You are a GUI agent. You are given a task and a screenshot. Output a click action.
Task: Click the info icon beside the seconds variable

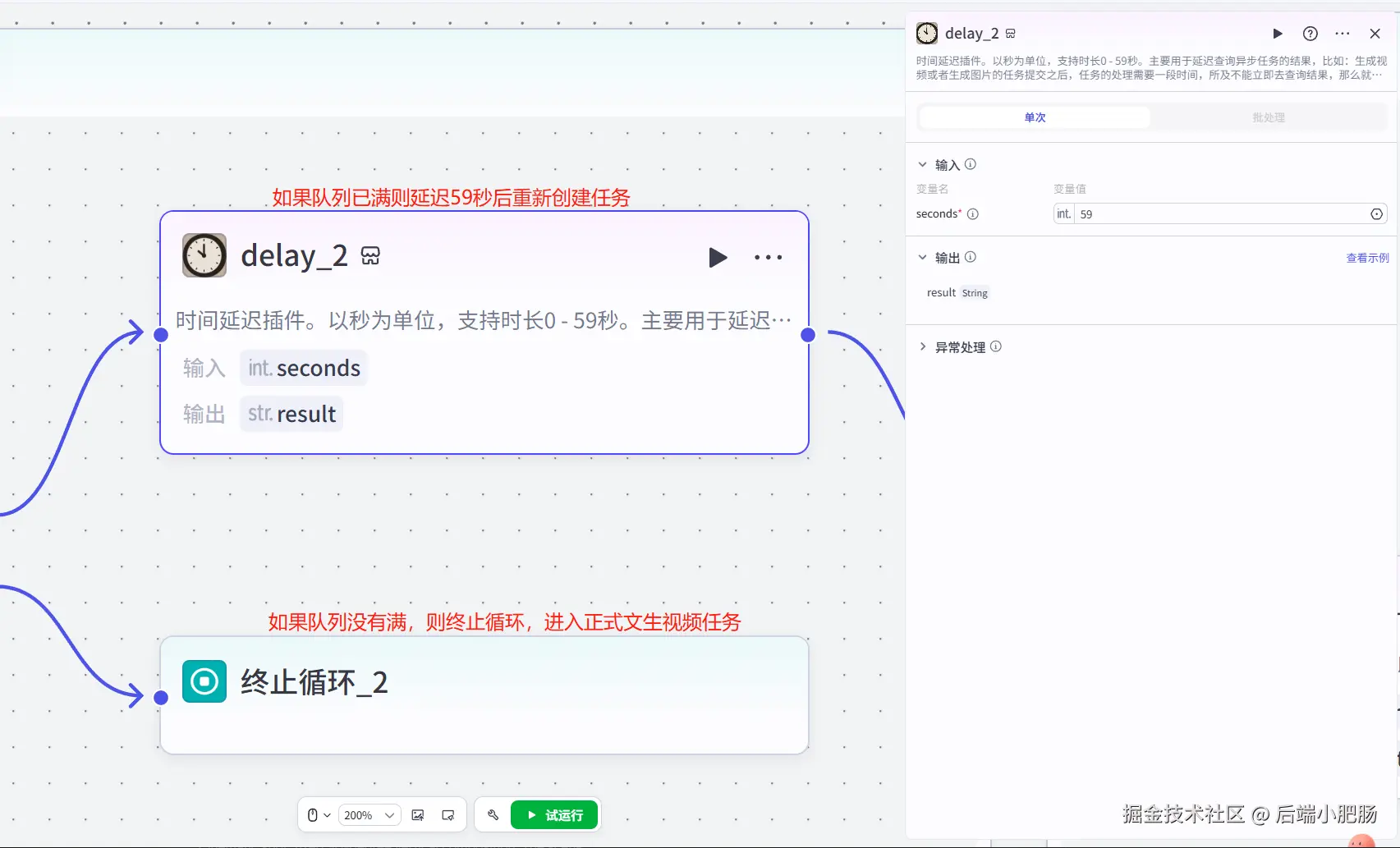(973, 214)
